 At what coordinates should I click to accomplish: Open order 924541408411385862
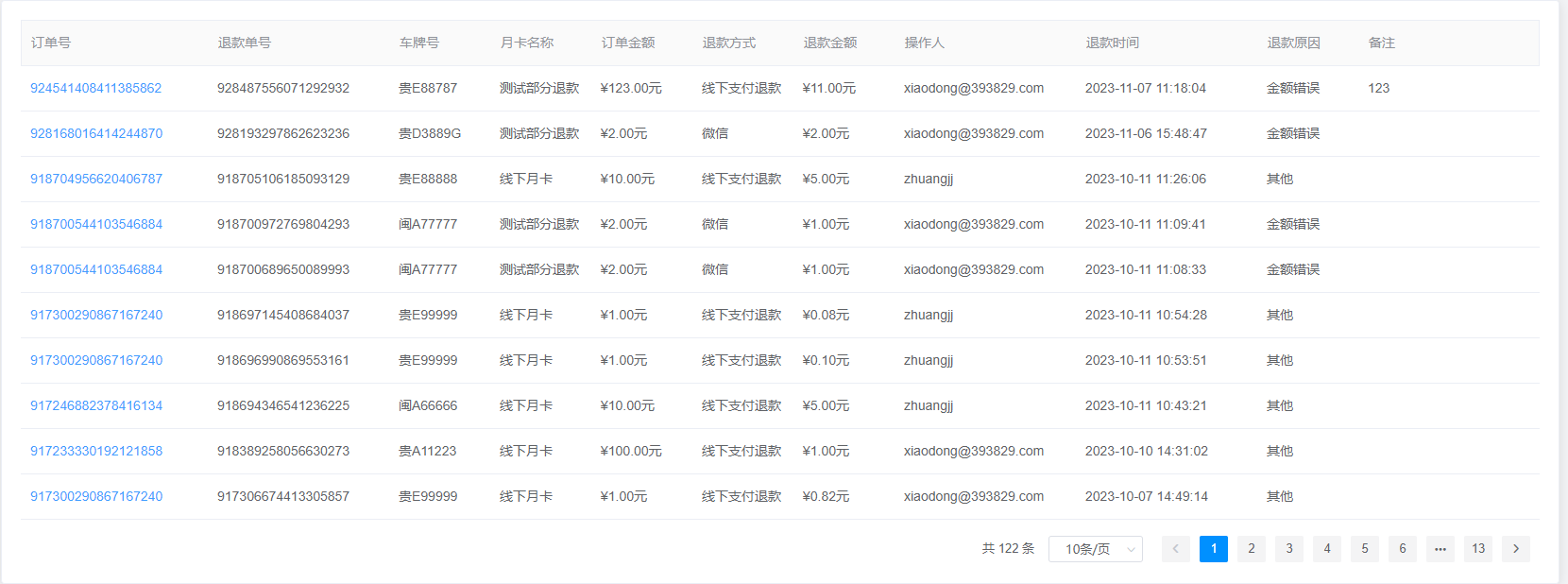95,88
